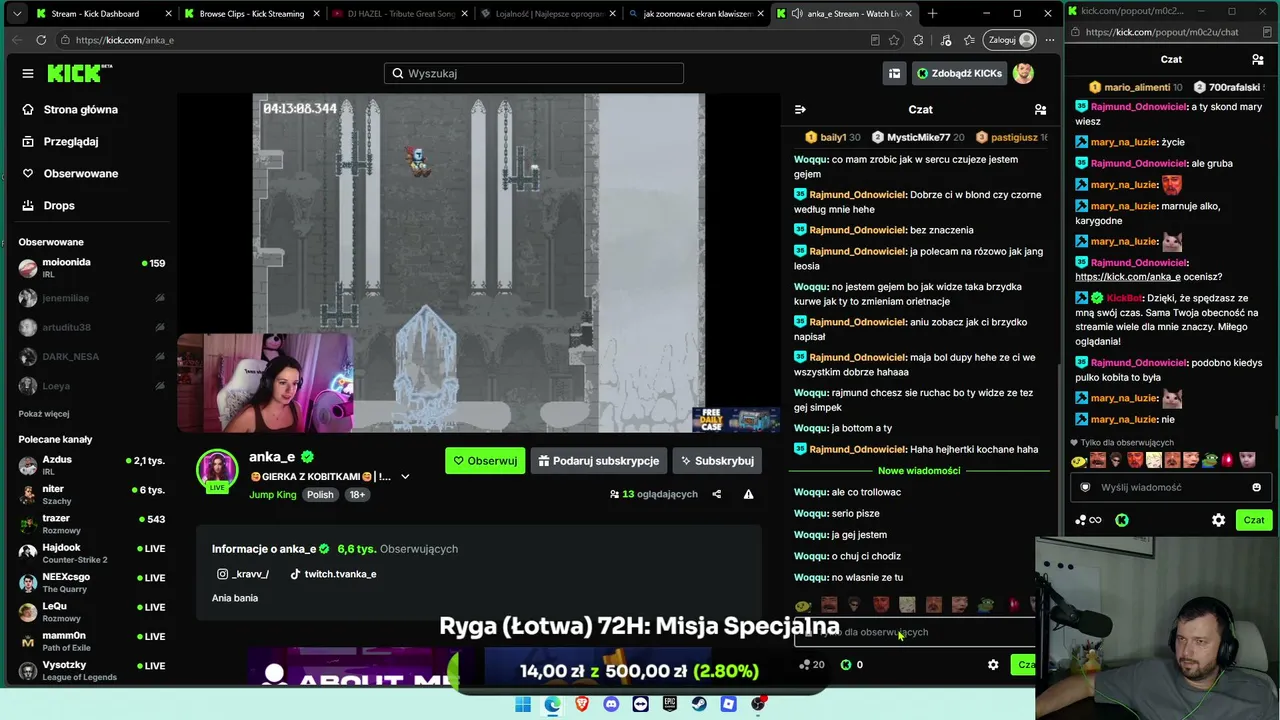The width and height of the screenshot is (1280, 720).
Task: Open the TikTok twitch.tvanka_e link
Action: [x=333, y=574]
